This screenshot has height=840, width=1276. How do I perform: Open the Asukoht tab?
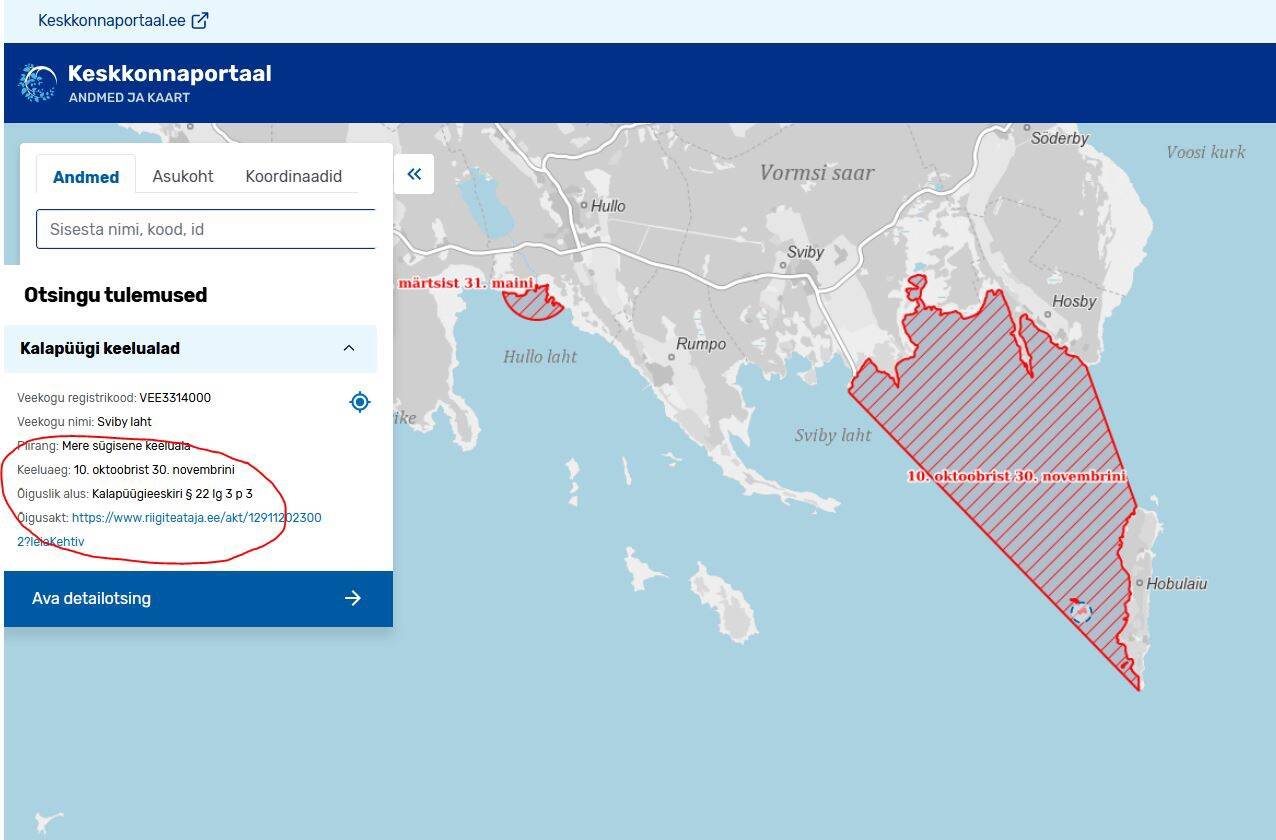tap(183, 176)
